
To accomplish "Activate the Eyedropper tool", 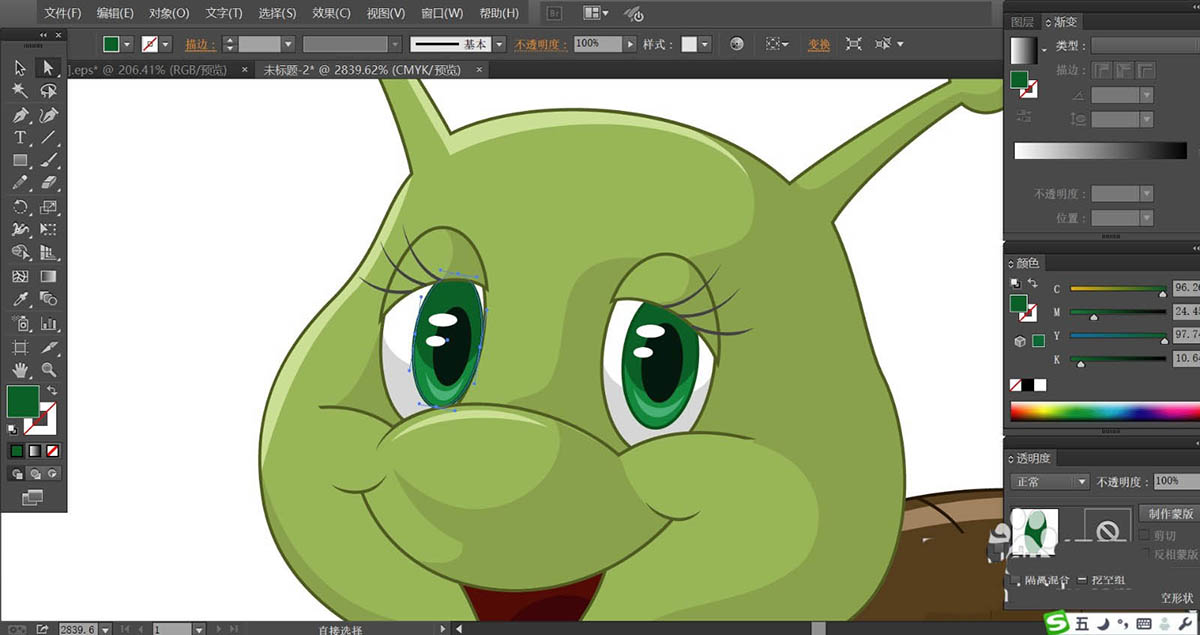I will pos(20,299).
